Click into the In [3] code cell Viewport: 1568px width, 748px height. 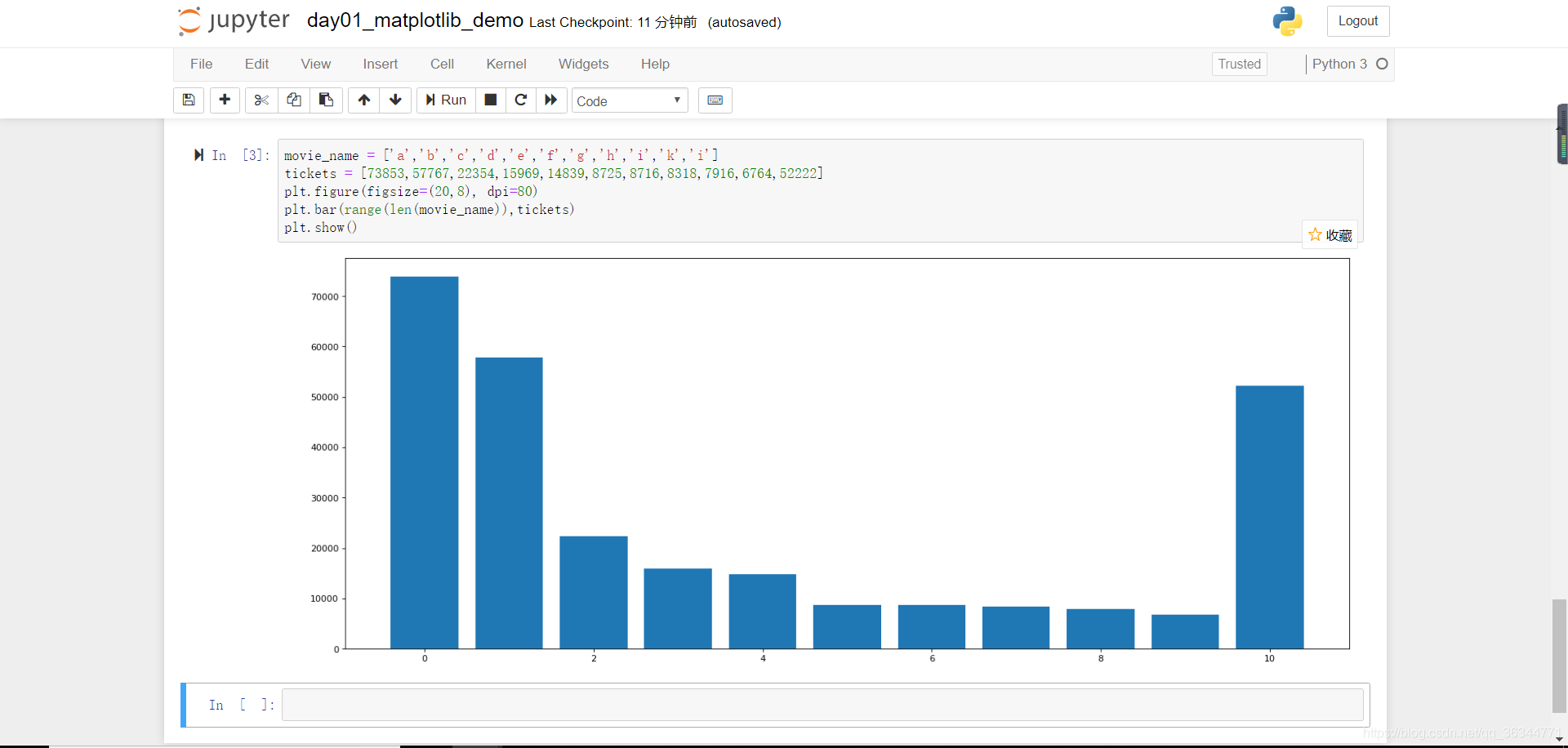(x=820, y=190)
